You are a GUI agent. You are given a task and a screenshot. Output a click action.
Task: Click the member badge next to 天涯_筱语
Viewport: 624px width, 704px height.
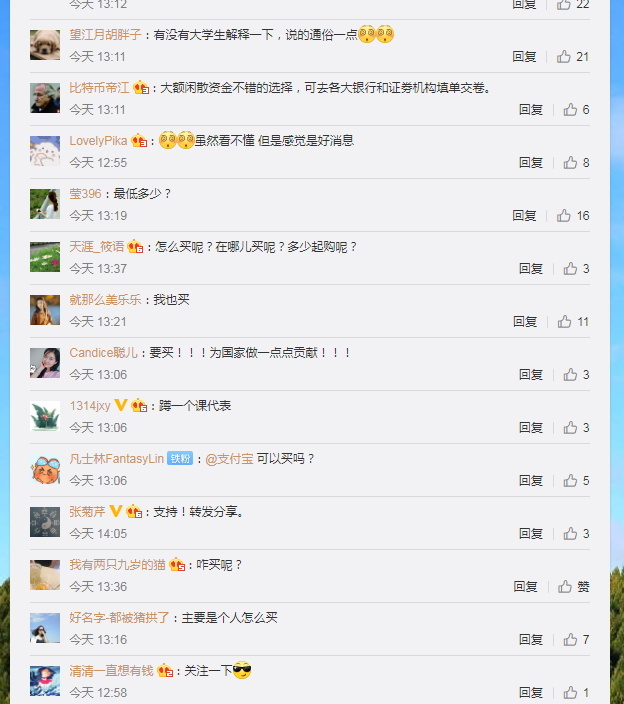(x=135, y=246)
